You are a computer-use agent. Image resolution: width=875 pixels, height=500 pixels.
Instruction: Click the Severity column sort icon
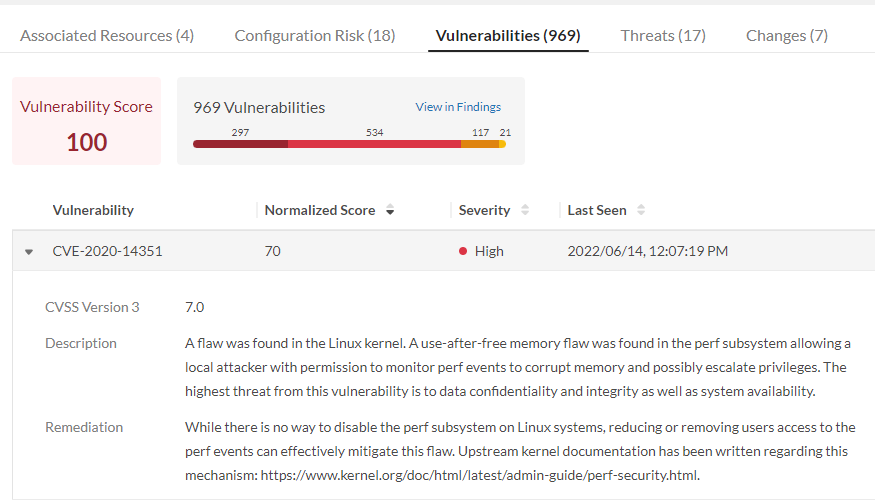525,211
